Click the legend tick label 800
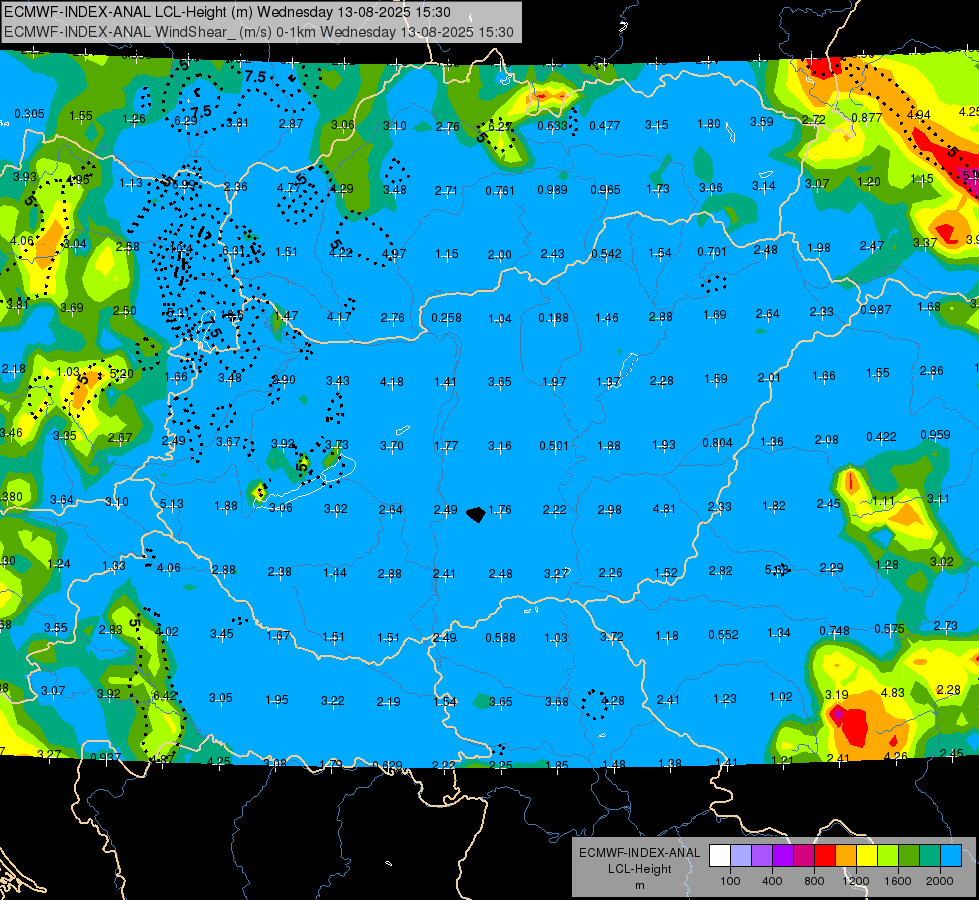 tap(814, 881)
